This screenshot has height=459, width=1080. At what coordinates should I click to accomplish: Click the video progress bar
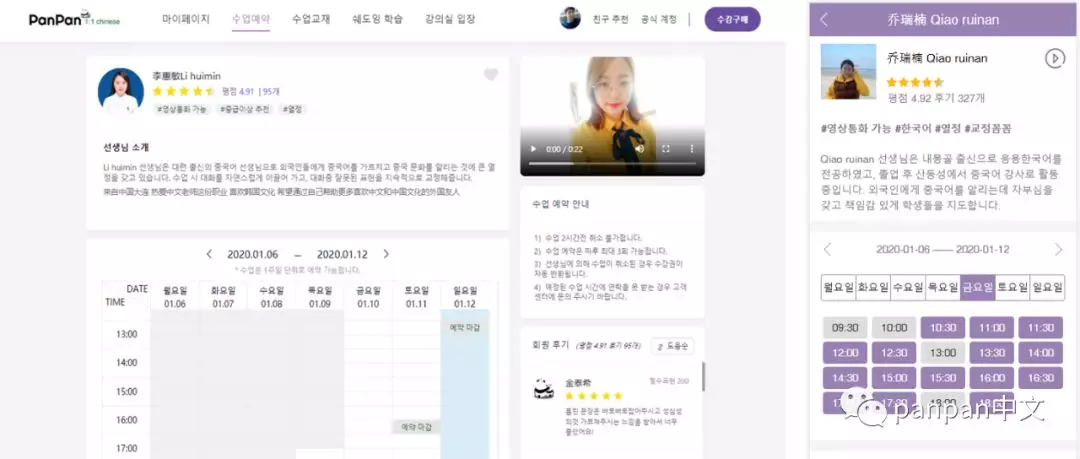[x=612, y=164]
